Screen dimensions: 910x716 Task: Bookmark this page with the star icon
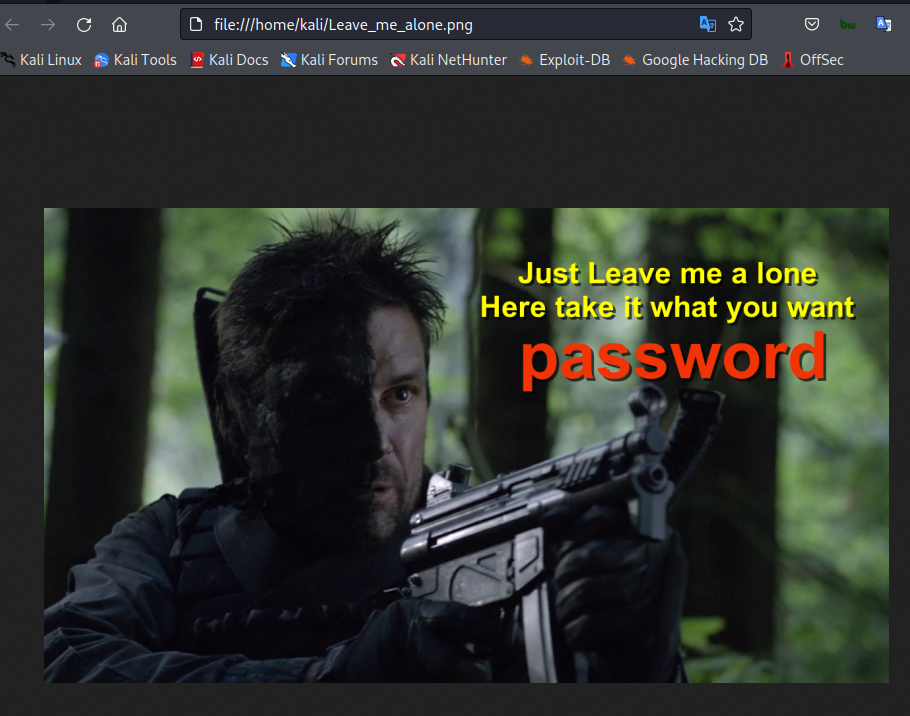coord(736,25)
